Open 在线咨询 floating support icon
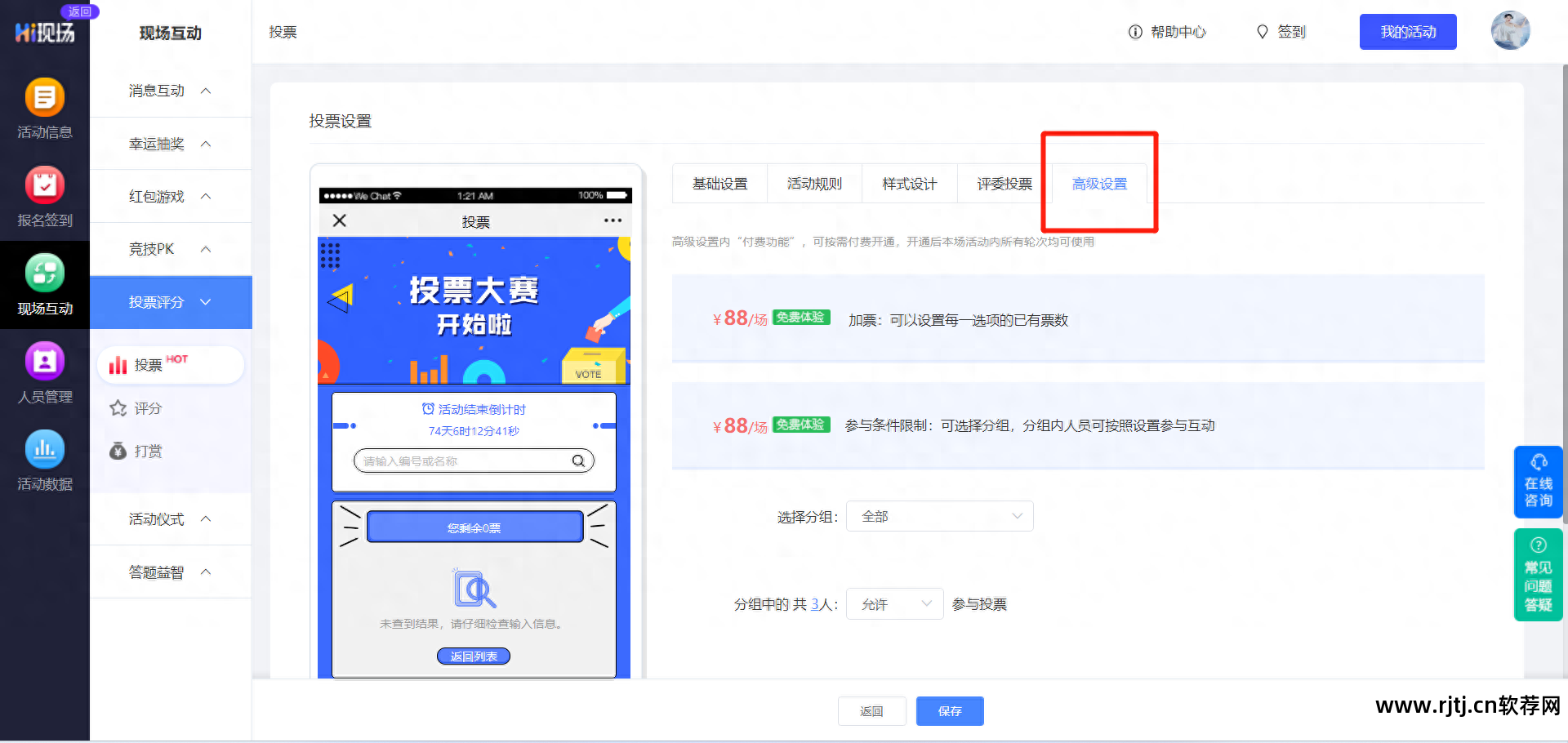This screenshot has width=1568, height=743. (x=1538, y=482)
